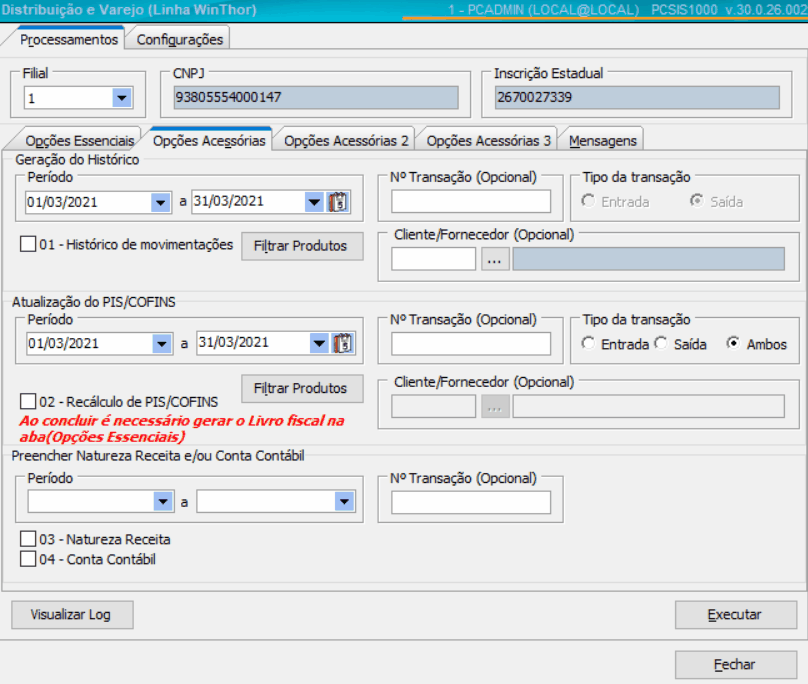
Task: Open end date dropdown in Atualização do PIS/COFINS
Action: pos(319,343)
